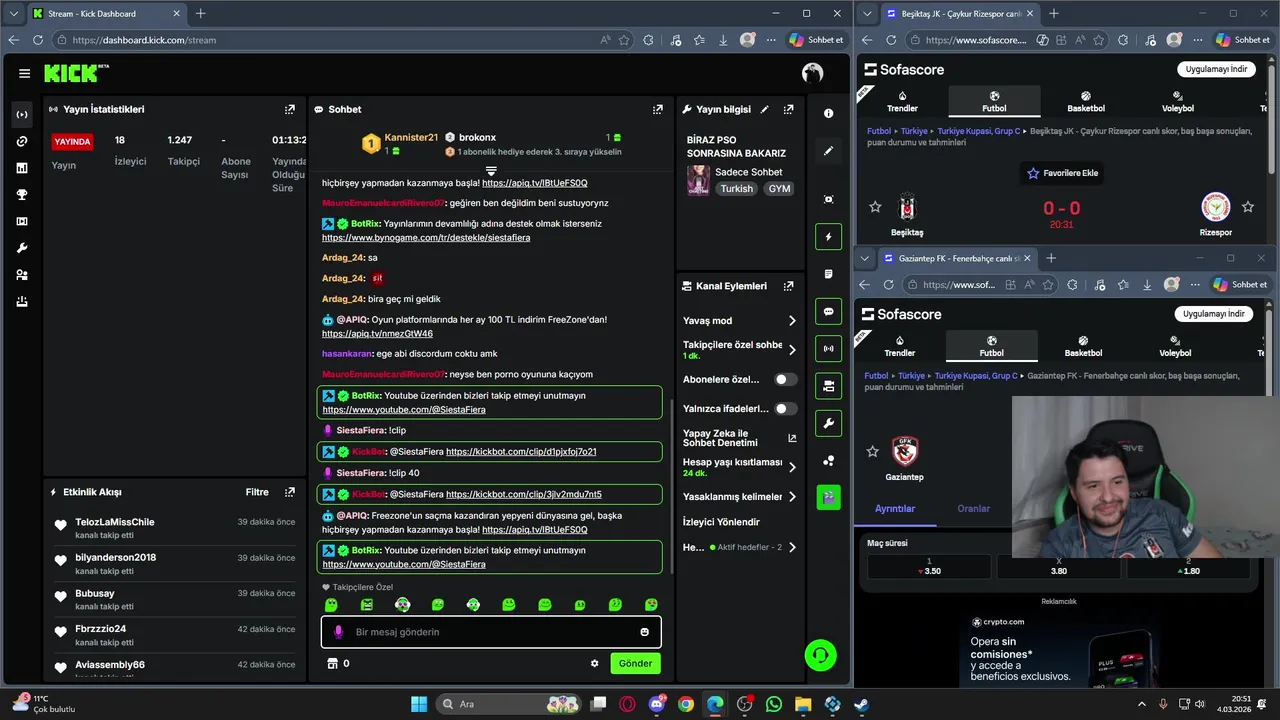Open user profile avatar in Kick header
1280x720 pixels.
coord(812,73)
